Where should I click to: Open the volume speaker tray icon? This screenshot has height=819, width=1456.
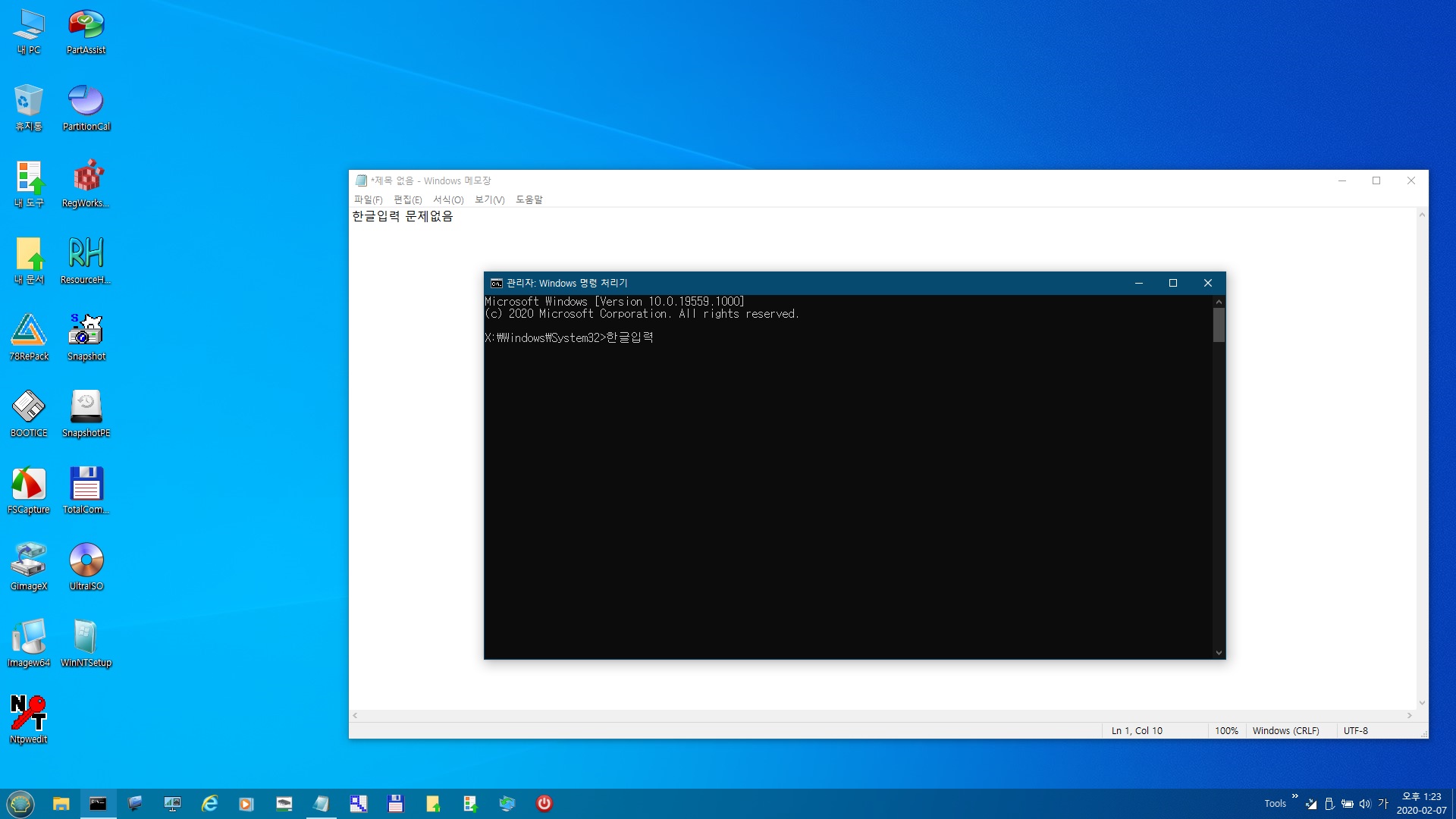coord(1364,804)
